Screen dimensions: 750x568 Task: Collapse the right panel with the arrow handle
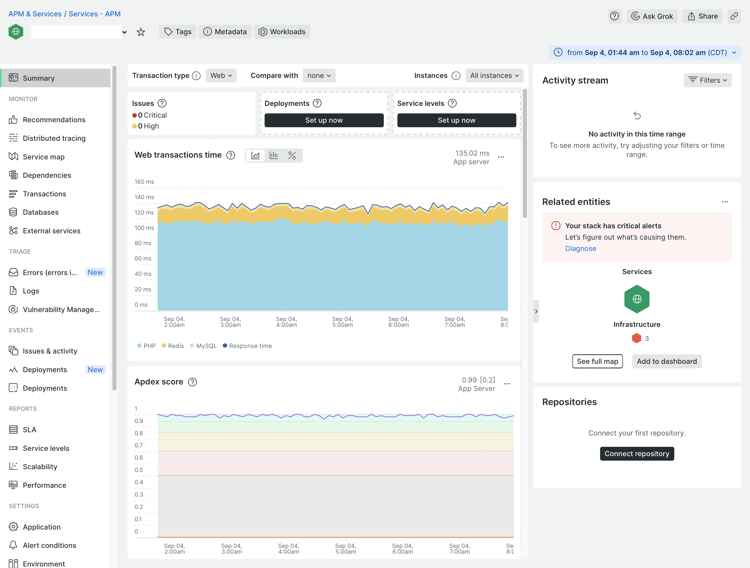pos(536,312)
